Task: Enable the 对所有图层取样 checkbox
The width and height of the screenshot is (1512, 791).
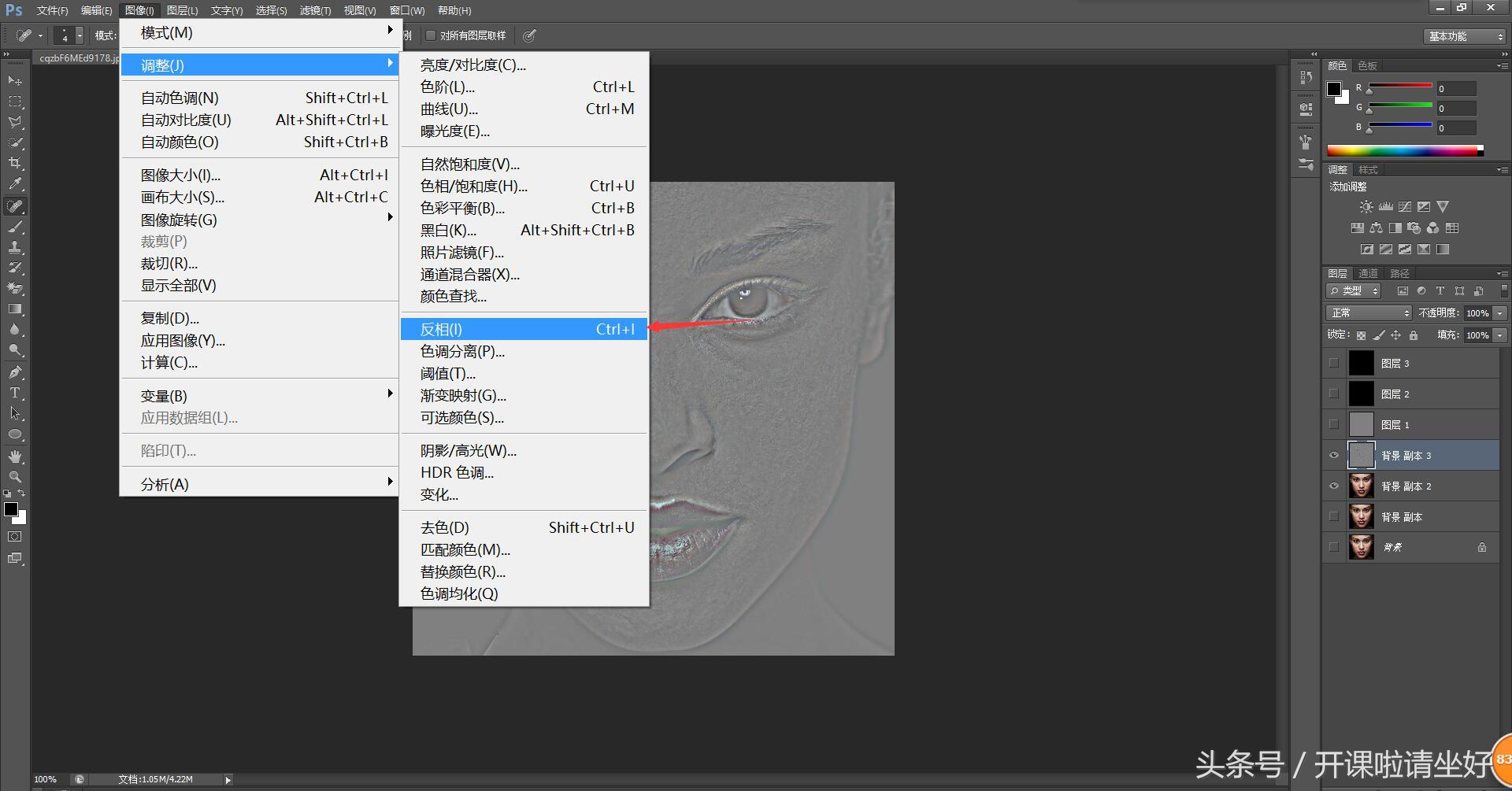Action: pos(431,35)
